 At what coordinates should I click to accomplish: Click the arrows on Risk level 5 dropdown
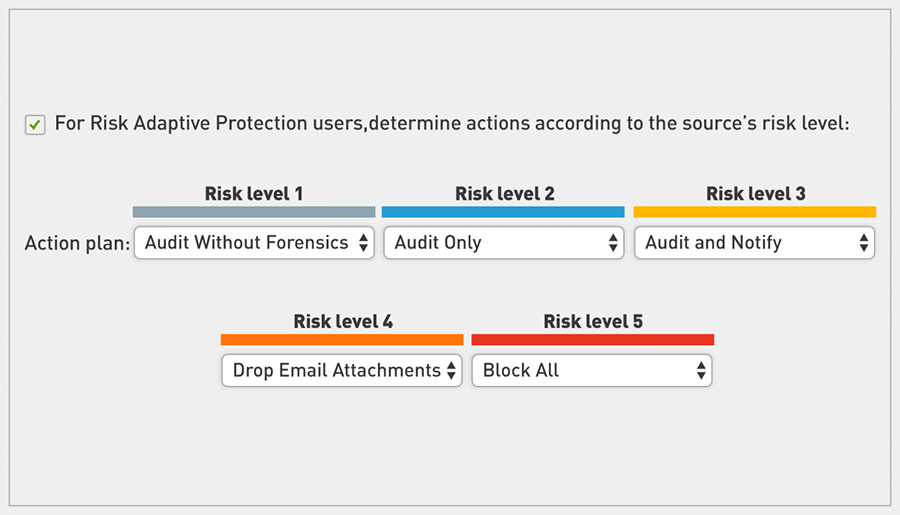click(x=701, y=370)
